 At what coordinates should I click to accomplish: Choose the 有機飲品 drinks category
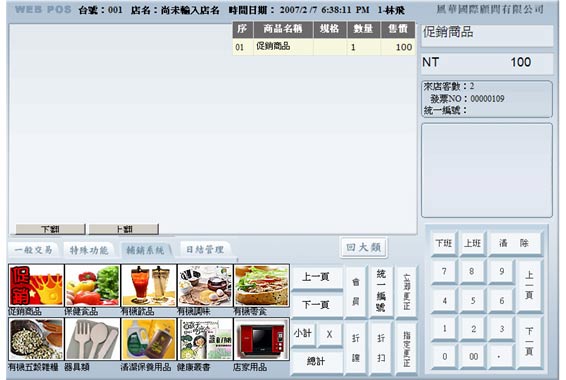click(149, 285)
